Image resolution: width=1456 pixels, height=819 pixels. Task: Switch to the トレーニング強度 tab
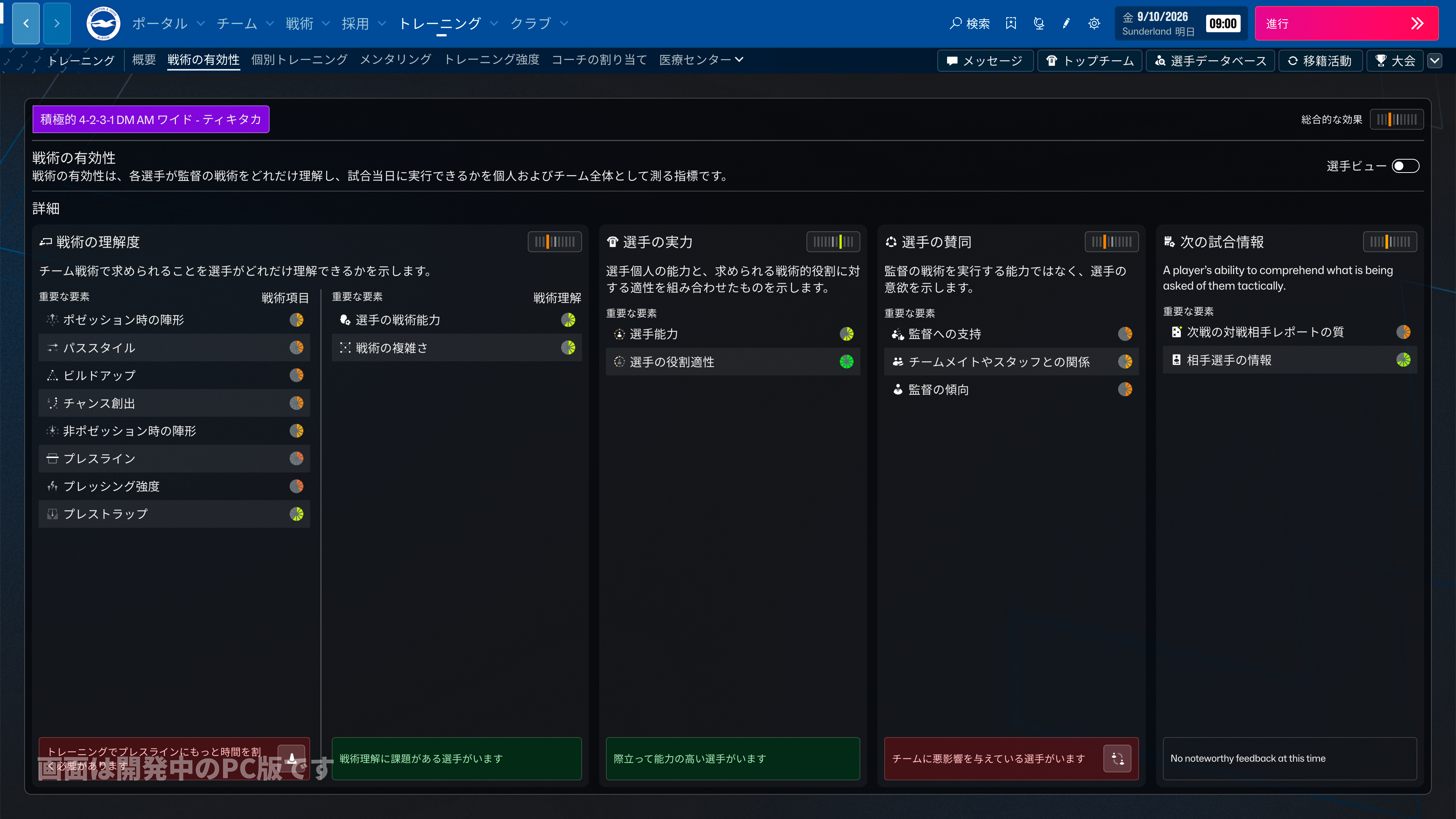[492, 60]
